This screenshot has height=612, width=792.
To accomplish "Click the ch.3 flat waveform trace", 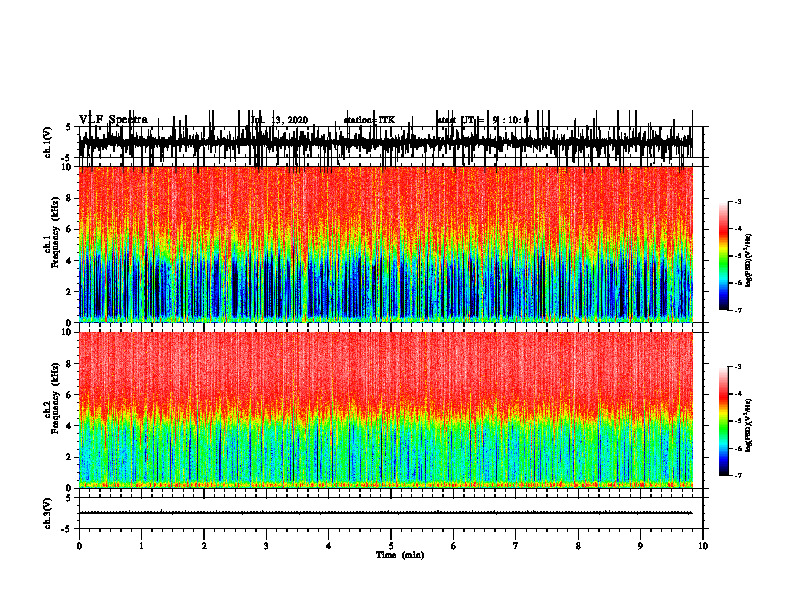I will 386,513.
